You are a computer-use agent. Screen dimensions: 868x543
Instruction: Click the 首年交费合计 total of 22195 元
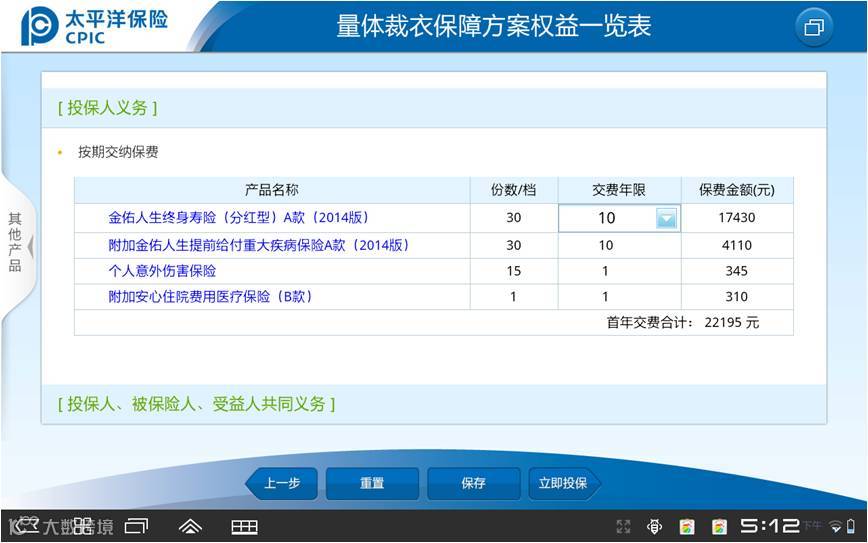683,322
